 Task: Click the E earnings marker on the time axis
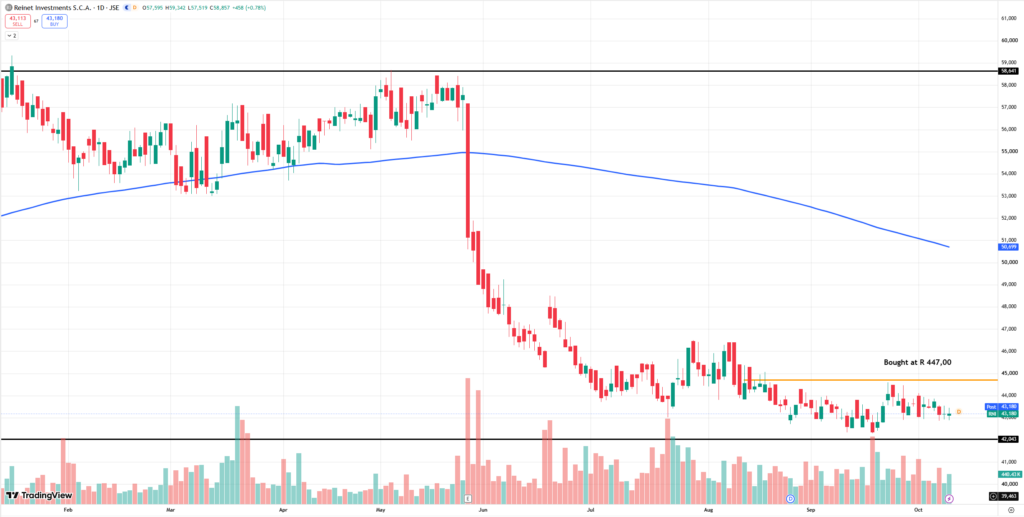point(468,498)
